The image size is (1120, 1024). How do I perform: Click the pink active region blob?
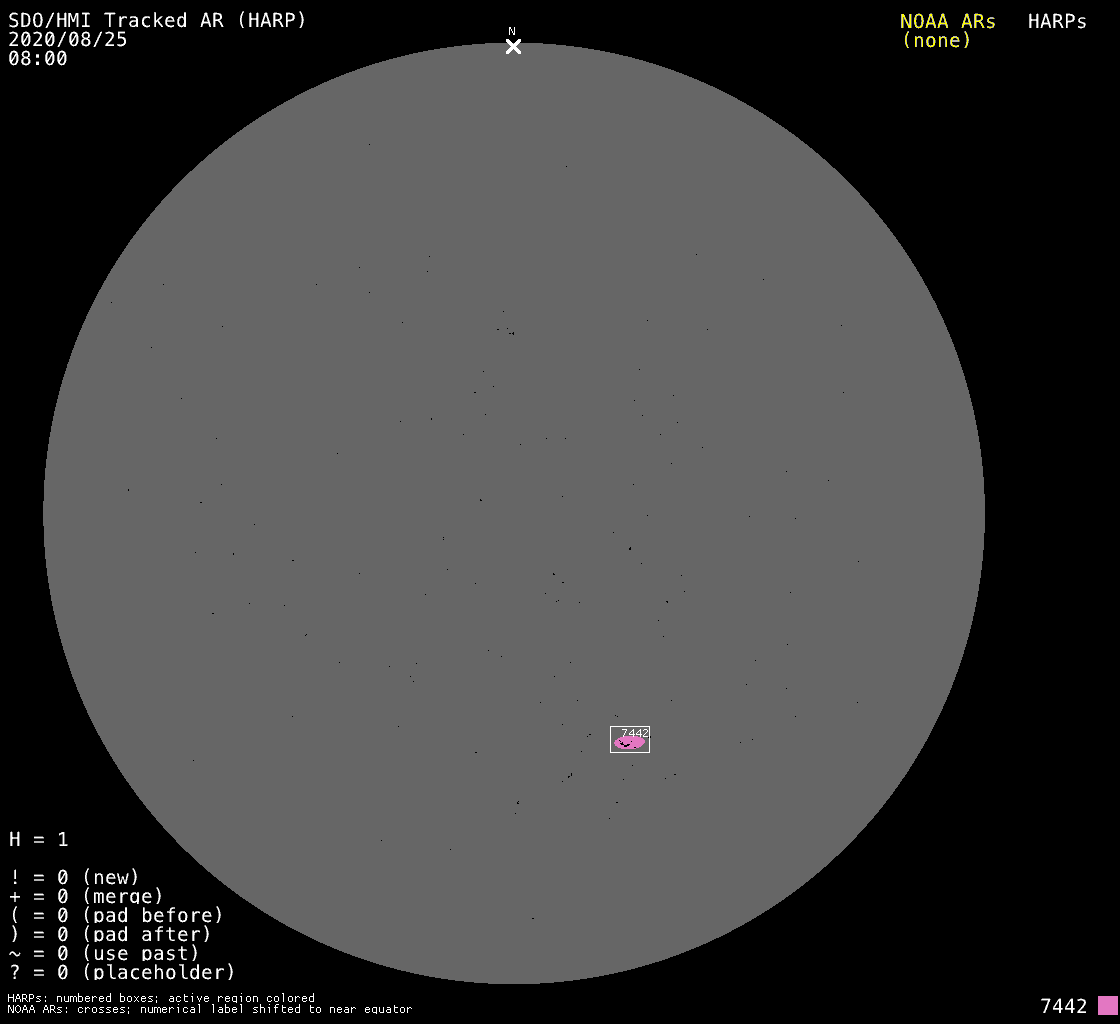point(629,743)
